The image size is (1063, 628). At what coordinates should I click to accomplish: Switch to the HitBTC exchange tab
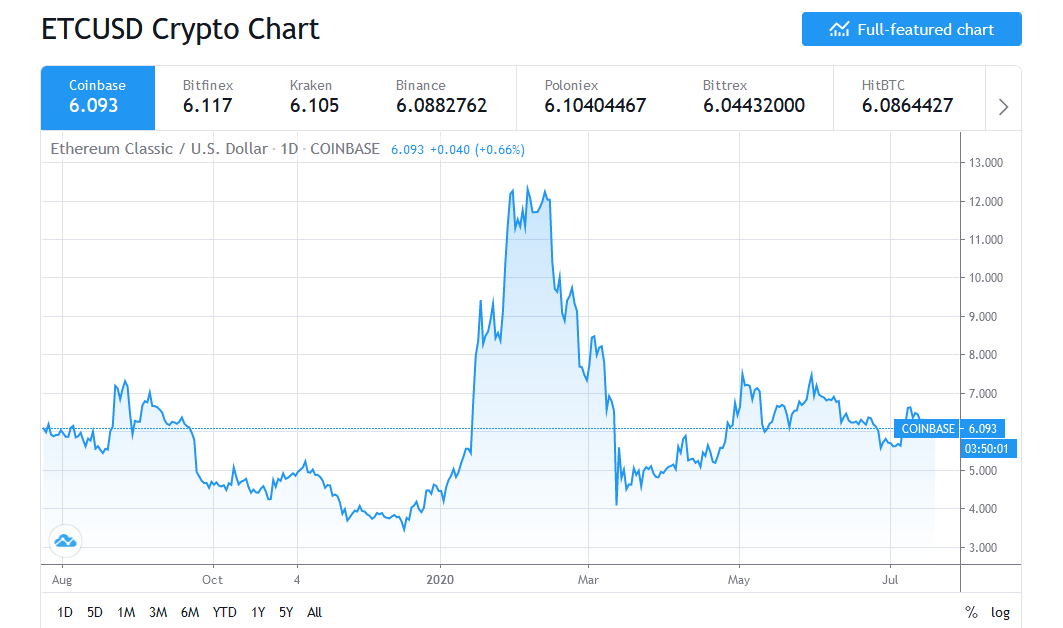[x=907, y=98]
